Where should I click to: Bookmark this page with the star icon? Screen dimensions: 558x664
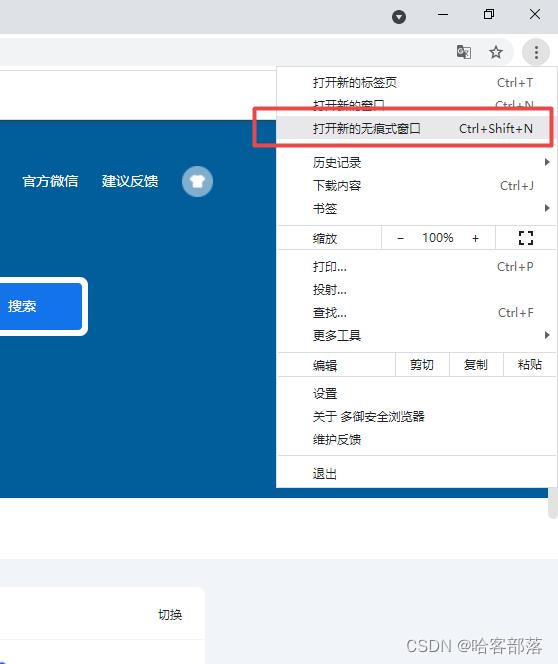coord(496,53)
